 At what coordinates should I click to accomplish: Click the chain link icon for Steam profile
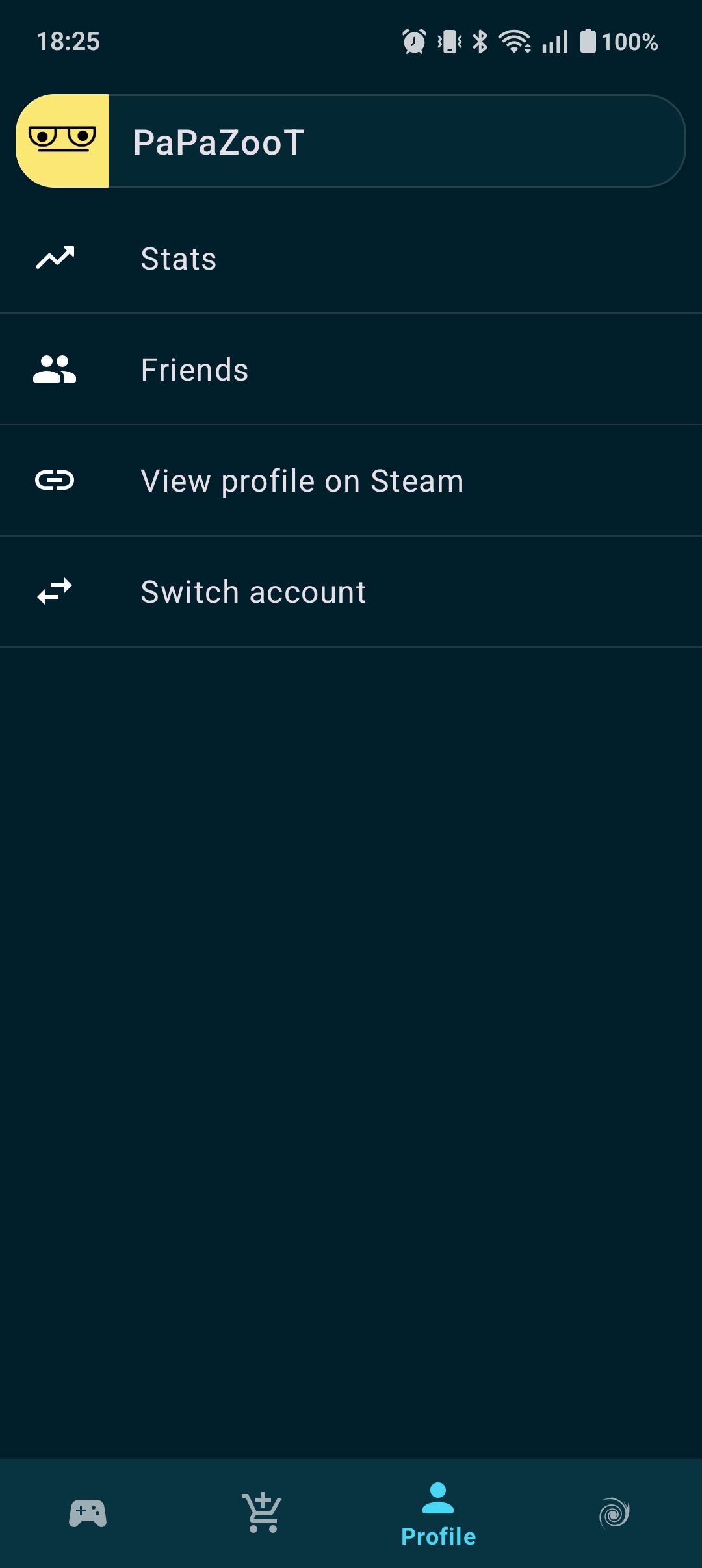55,481
